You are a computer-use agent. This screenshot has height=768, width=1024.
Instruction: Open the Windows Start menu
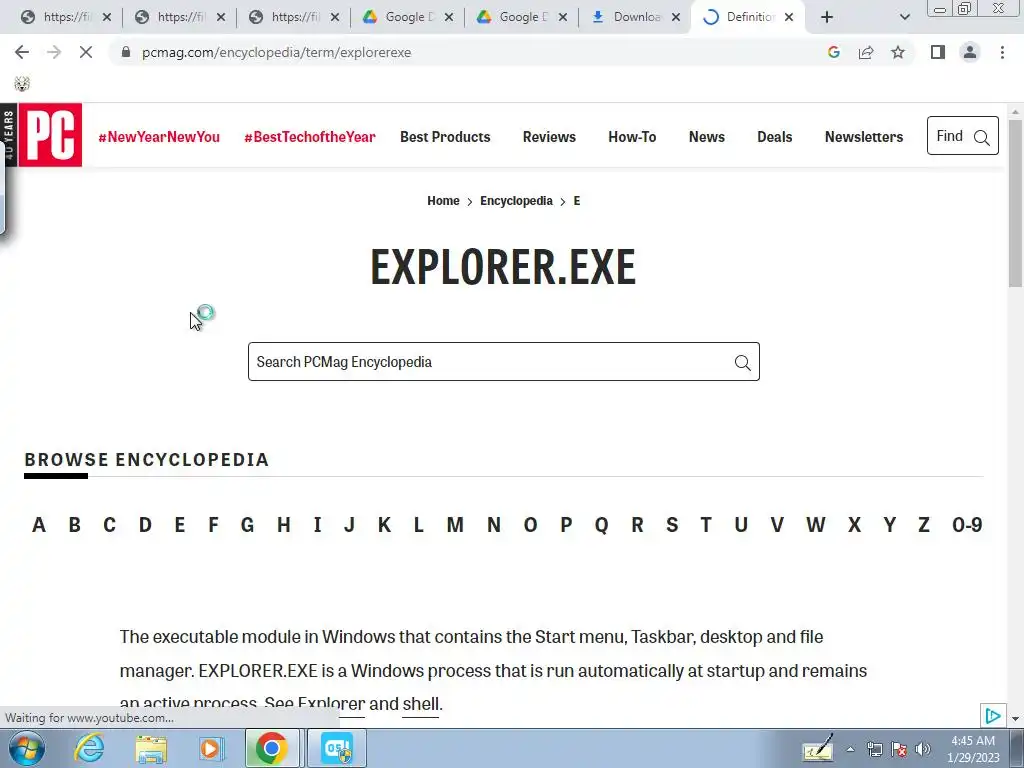click(26, 748)
